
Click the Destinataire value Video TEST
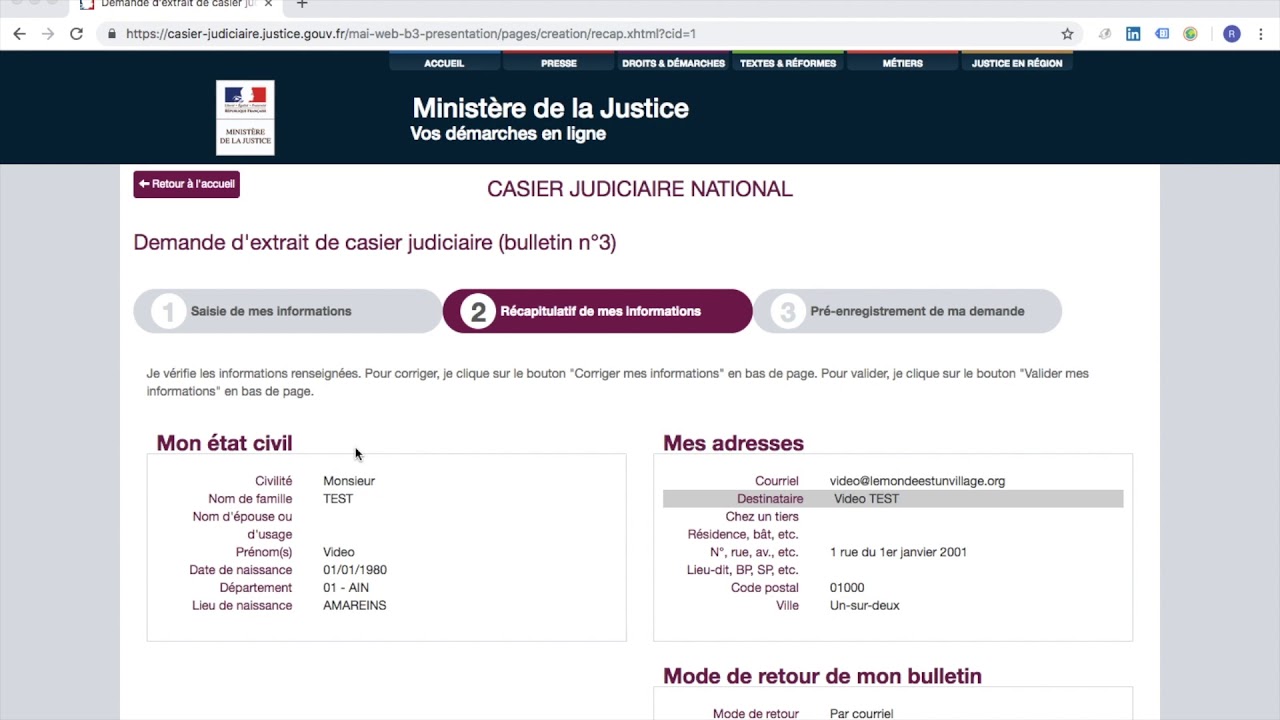click(866, 499)
